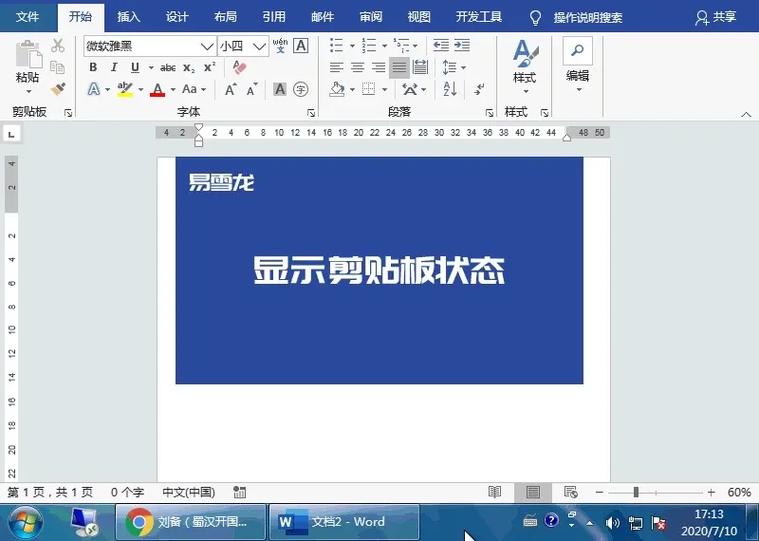Click the enclosed character 字 icon
Screen dimensions: 759x541
click(301, 89)
